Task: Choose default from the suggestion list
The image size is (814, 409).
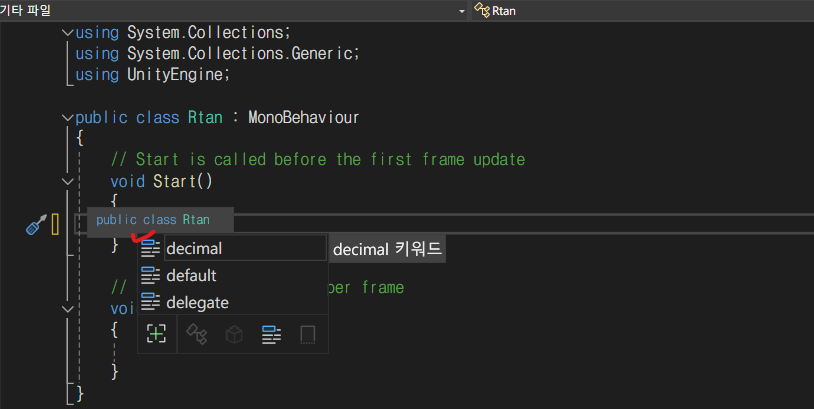Action: [x=233, y=275]
